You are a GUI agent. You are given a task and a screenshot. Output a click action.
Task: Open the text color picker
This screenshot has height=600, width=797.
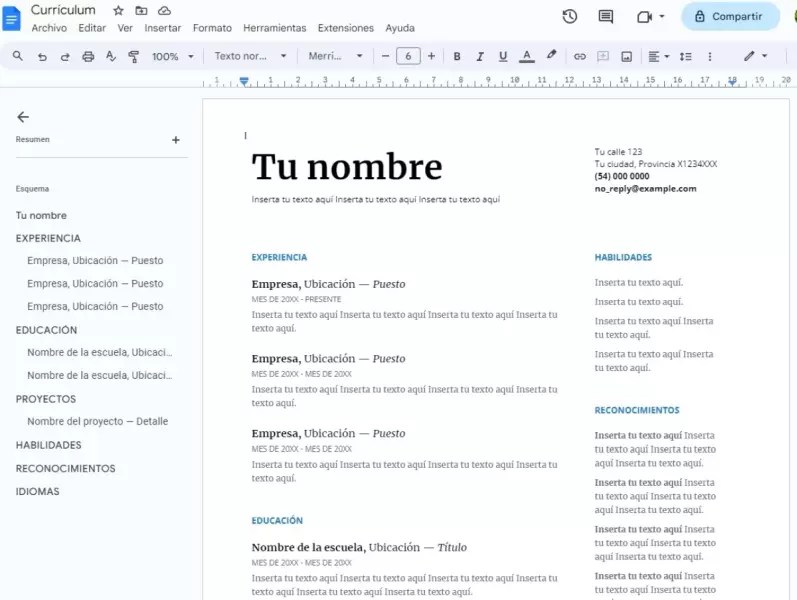(527, 56)
